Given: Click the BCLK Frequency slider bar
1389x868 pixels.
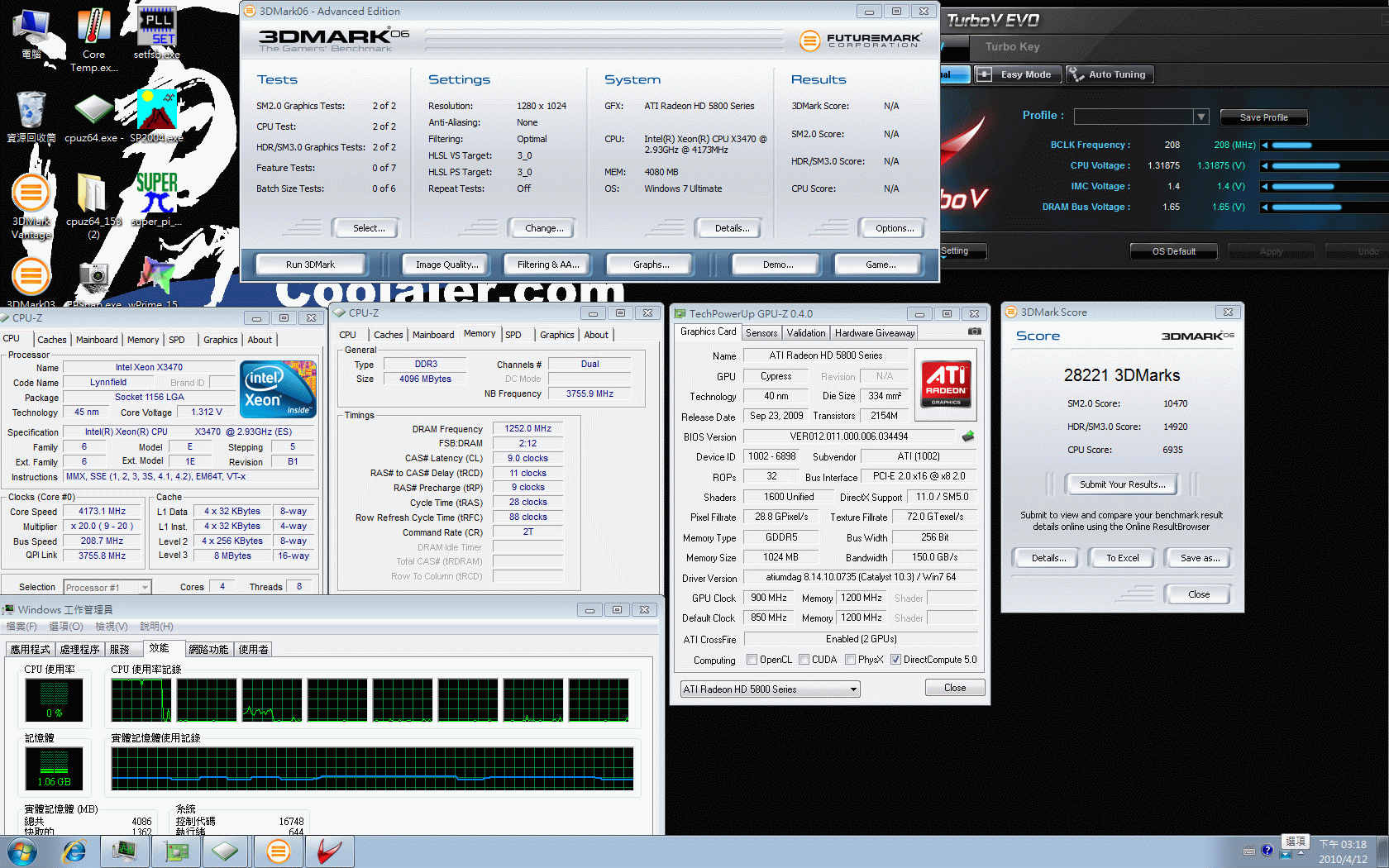Looking at the screenshot, I should tap(1330, 145).
